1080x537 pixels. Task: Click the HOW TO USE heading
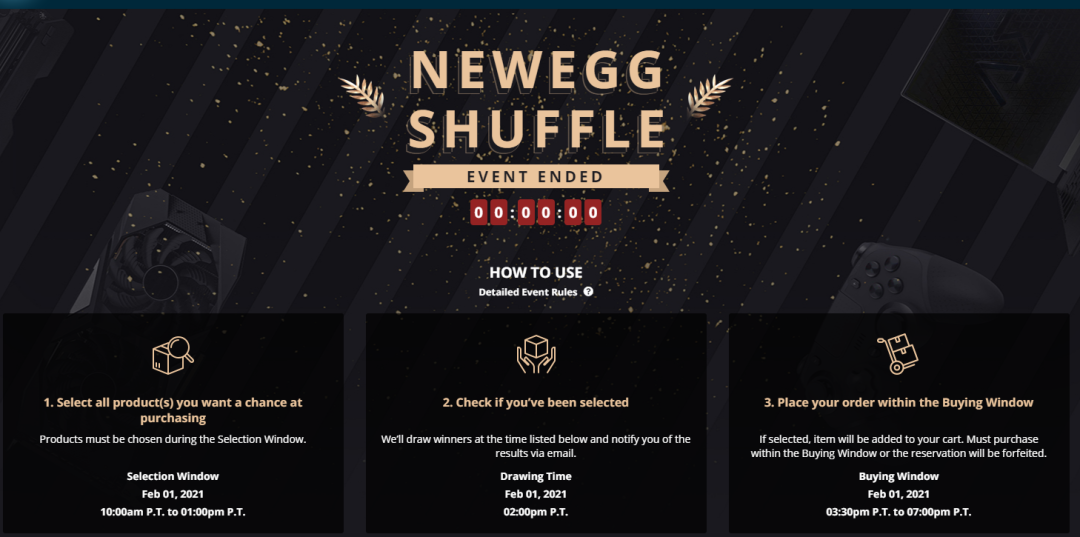coord(536,273)
